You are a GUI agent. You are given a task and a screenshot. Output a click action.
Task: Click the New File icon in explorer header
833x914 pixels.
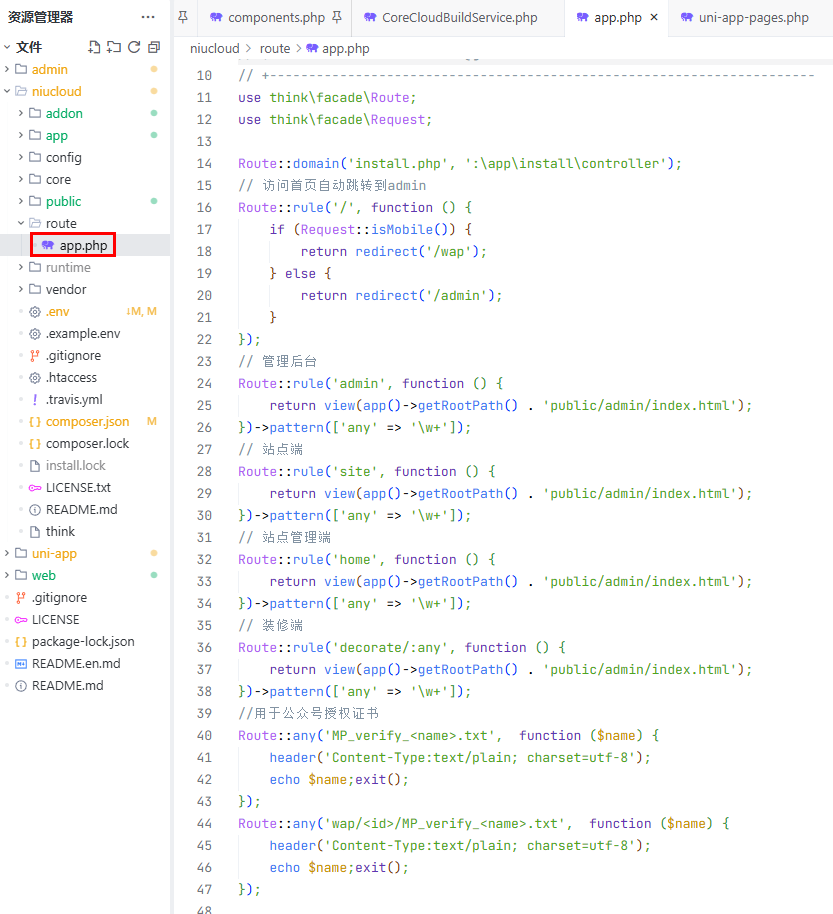click(94, 47)
